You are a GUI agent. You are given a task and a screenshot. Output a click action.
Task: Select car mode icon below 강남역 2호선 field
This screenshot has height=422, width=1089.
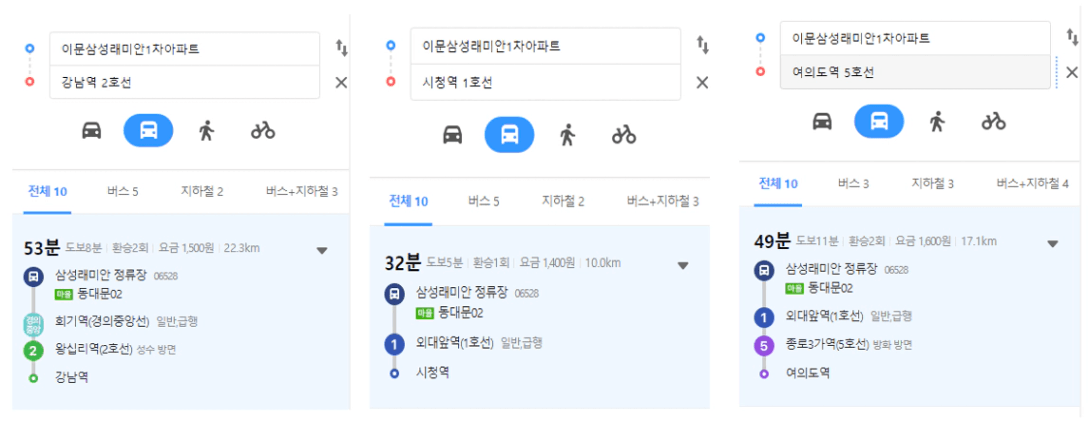pyautogui.click(x=92, y=130)
